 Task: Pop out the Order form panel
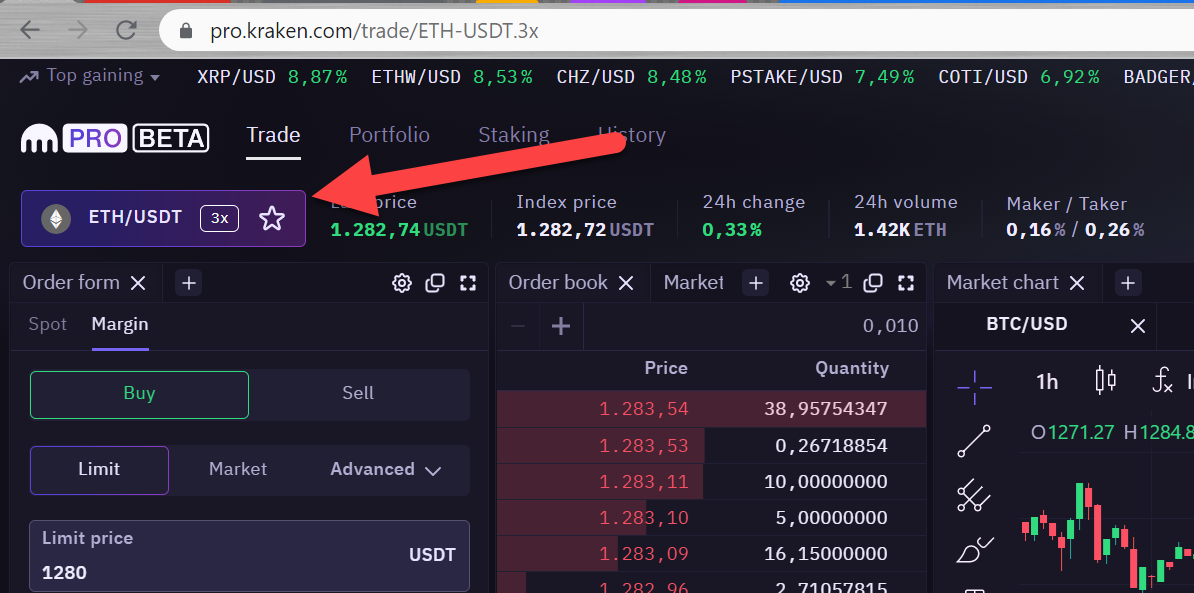[x=435, y=283]
